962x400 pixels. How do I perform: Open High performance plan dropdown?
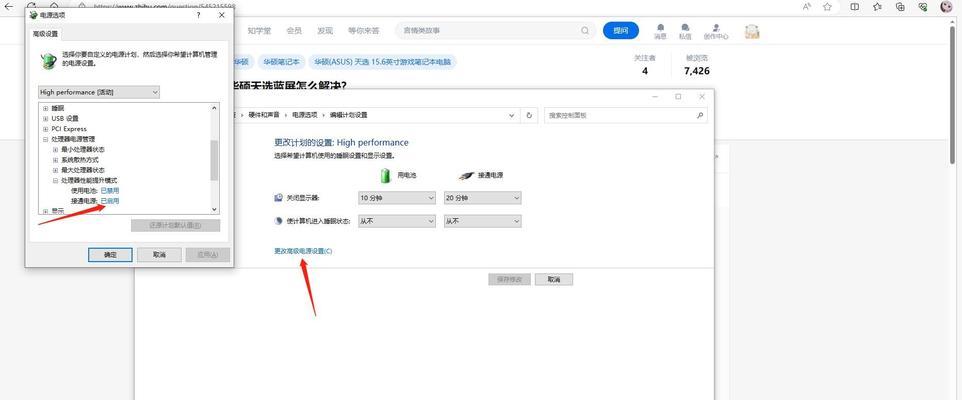[x=98, y=92]
